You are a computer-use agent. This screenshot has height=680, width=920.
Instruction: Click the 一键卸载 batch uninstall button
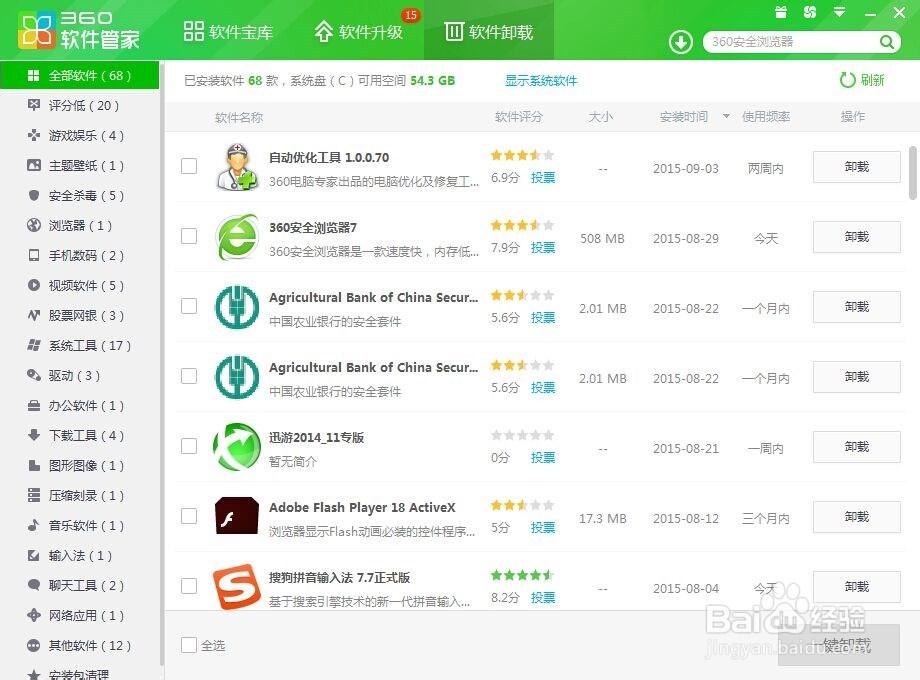(x=839, y=645)
